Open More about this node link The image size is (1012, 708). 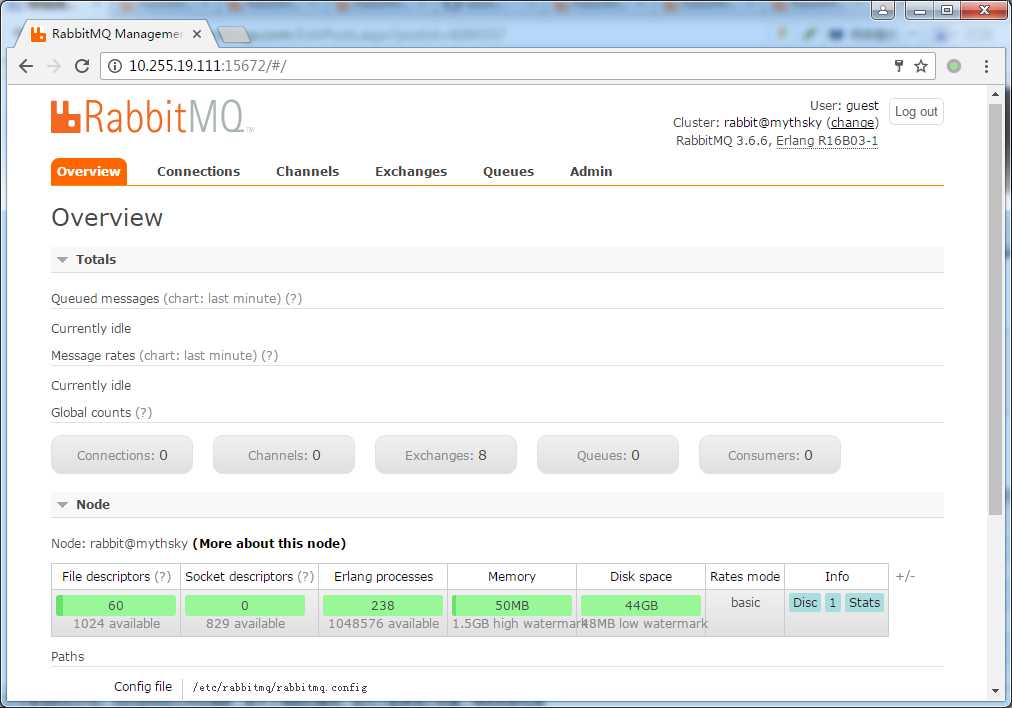pyautogui.click(x=269, y=543)
